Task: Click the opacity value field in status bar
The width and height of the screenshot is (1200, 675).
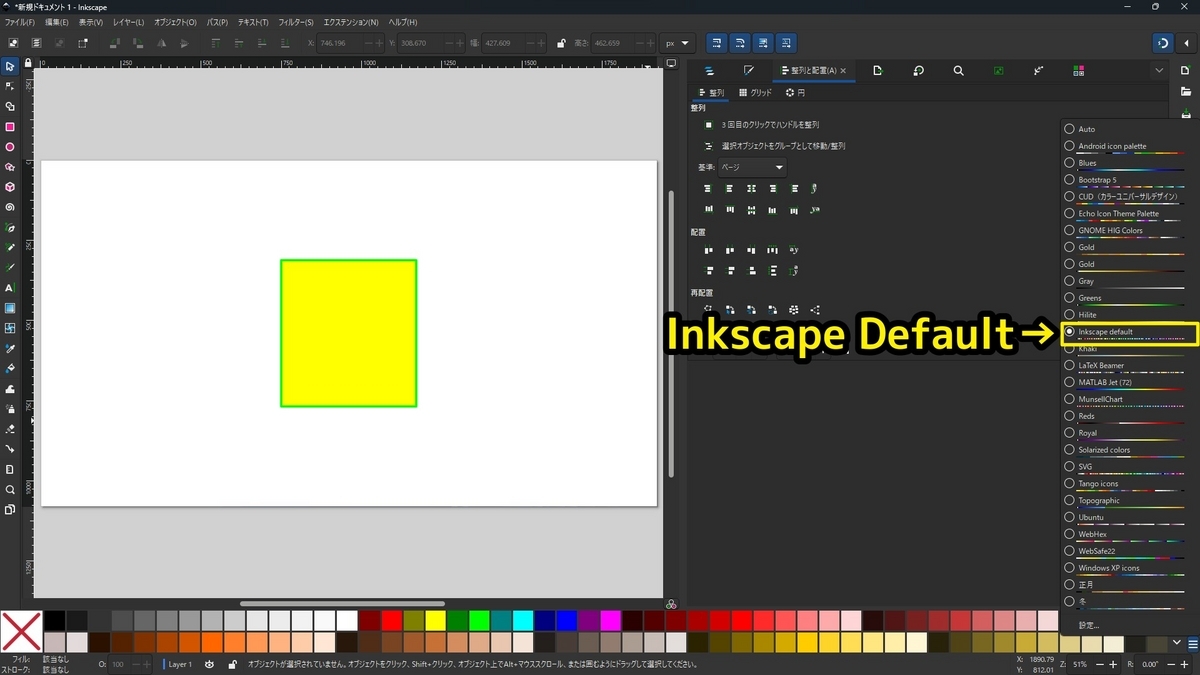Action: point(118,663)
